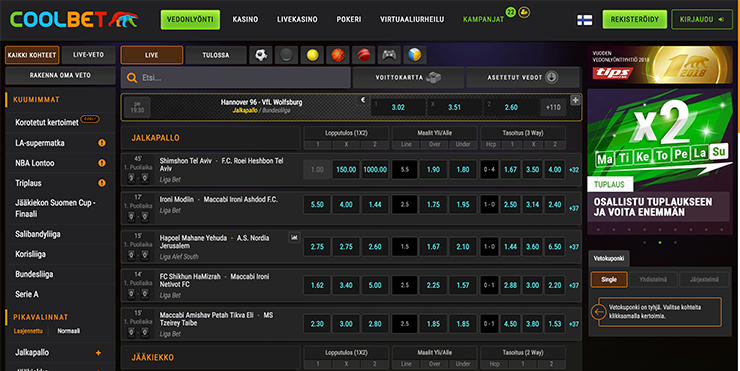This screenshot has width=740, height=371.
Task: Filter by the basketball icon
Action: pos(337,55)
